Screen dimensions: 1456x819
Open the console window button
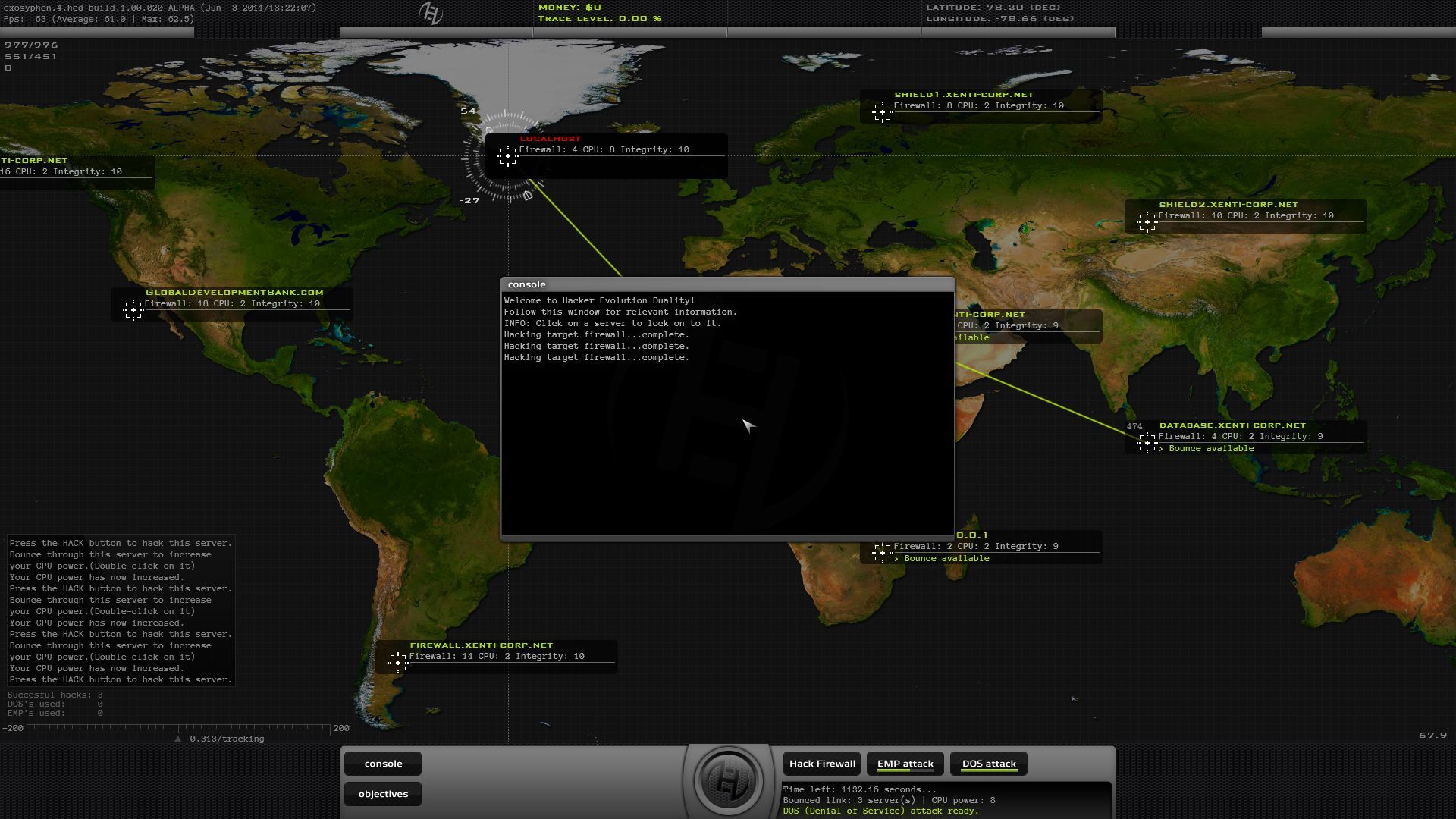pos(383,764)
